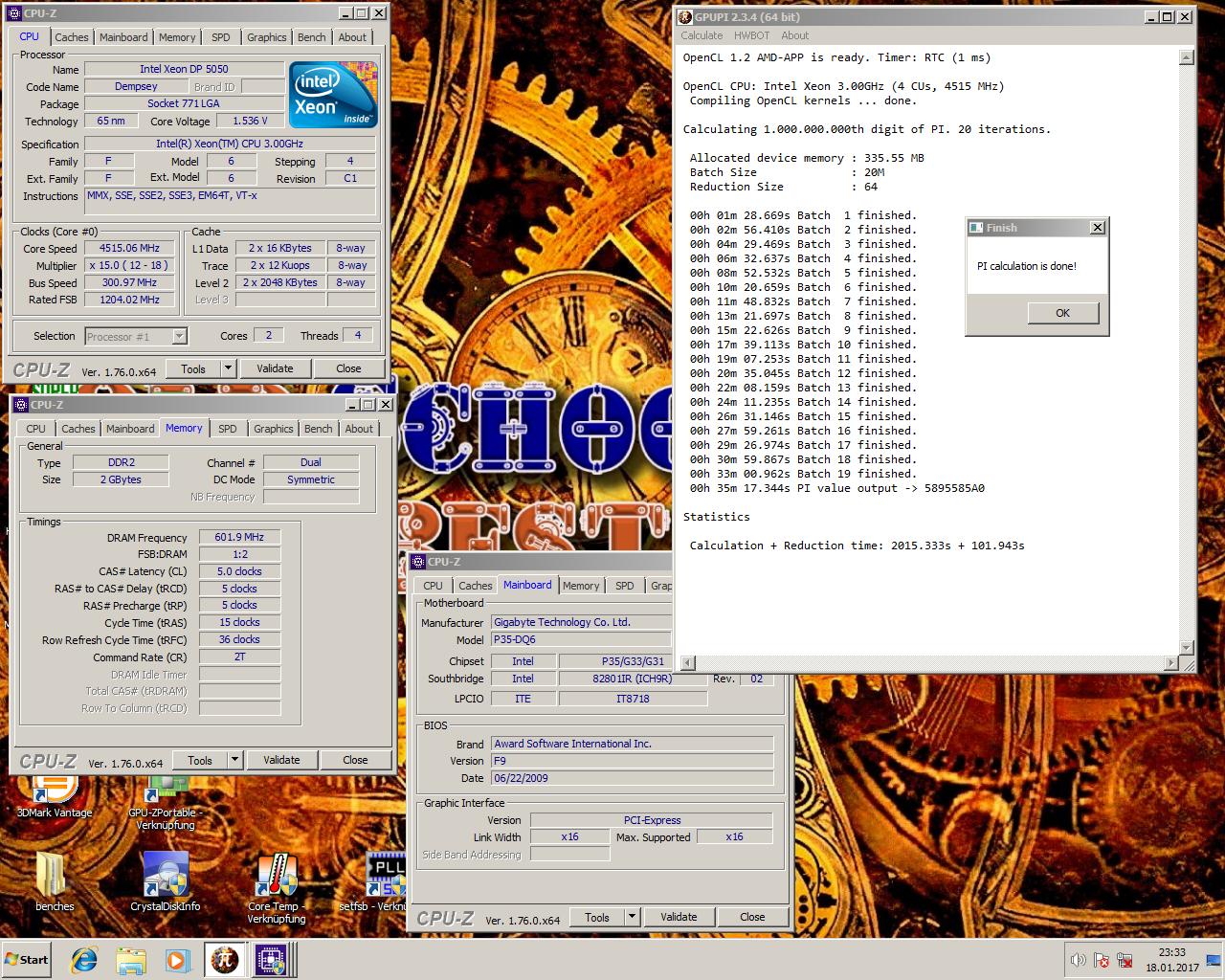Click GPUPI window title bar icon
Screen dimensions: 1225x980
[685, 16]
